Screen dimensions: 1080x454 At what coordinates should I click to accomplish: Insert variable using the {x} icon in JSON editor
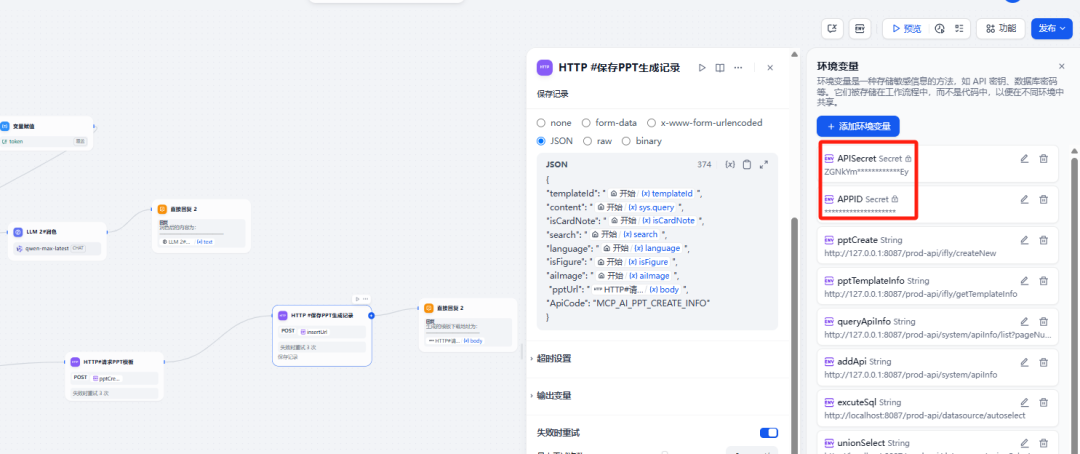[730, 165]
